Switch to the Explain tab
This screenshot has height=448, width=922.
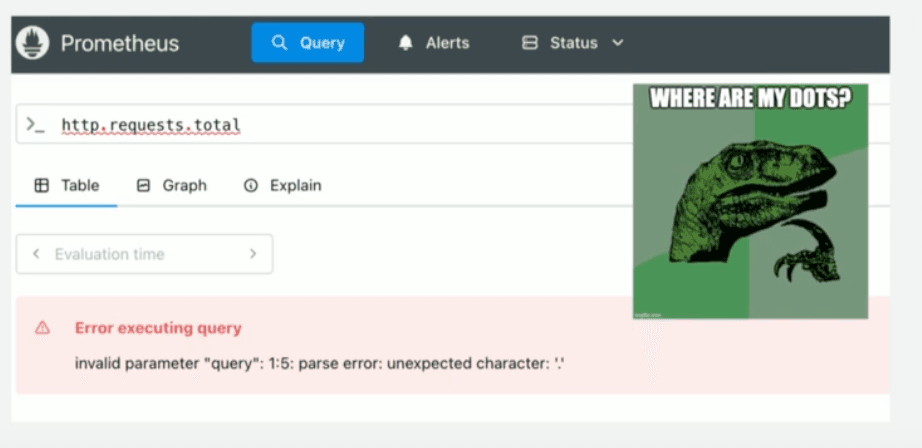[282, 186]
